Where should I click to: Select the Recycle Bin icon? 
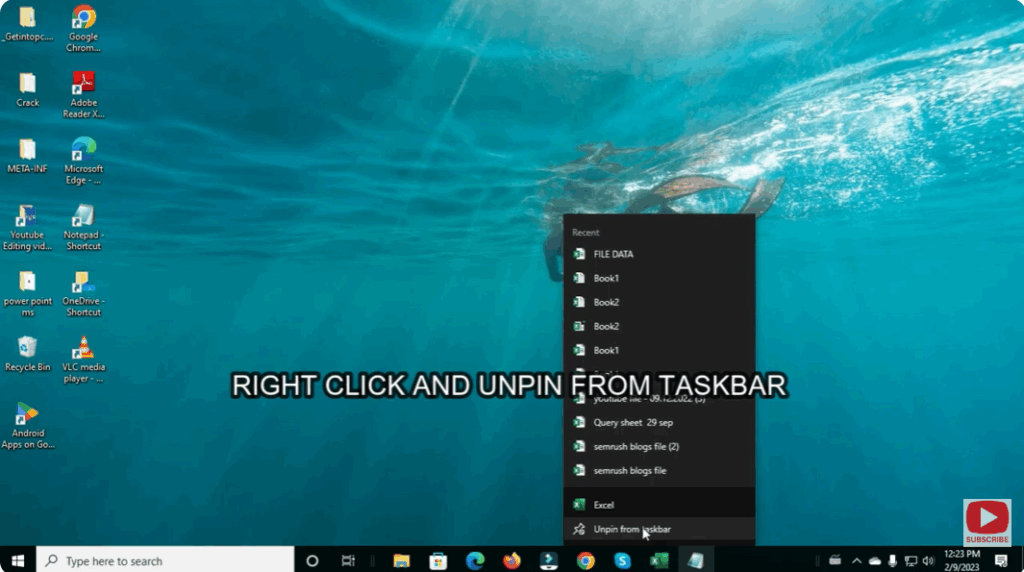click(27, 353)
